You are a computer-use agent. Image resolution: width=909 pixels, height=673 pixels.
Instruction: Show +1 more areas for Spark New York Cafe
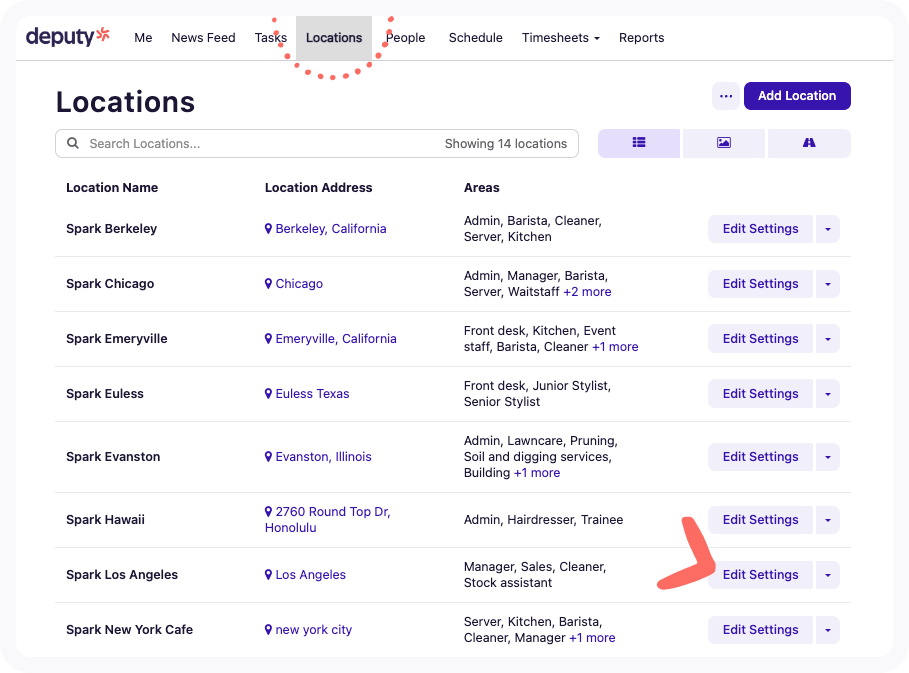click(592, 638)
